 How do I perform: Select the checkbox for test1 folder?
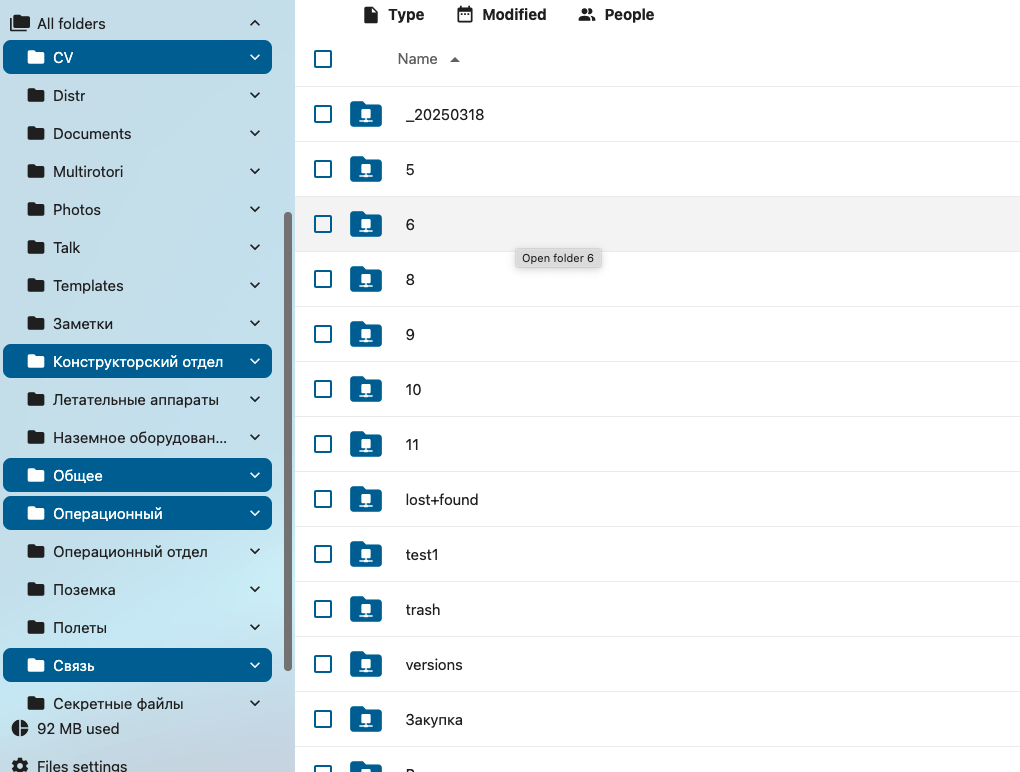(323, 554)
